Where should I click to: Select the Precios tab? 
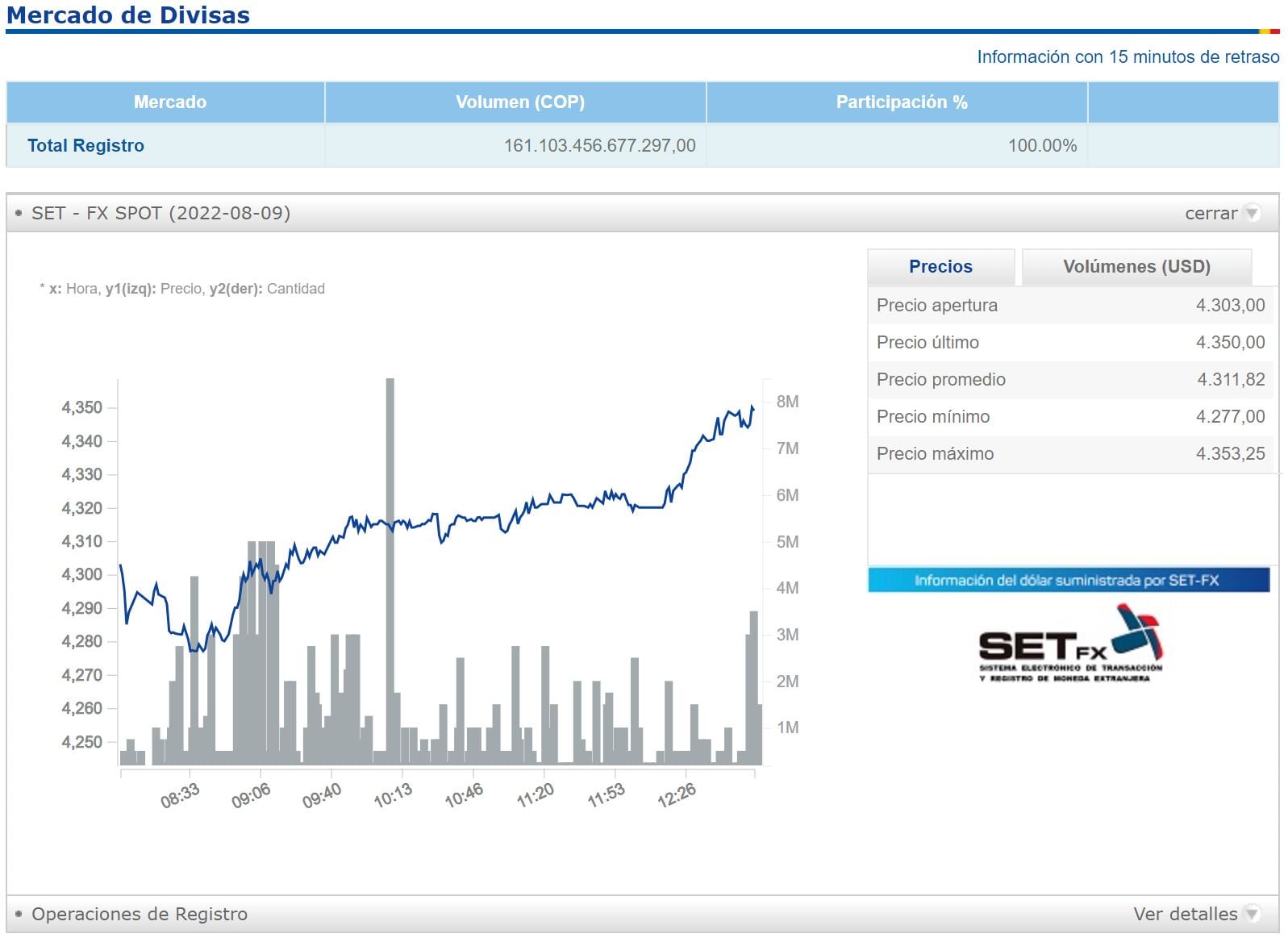[940, 267]
